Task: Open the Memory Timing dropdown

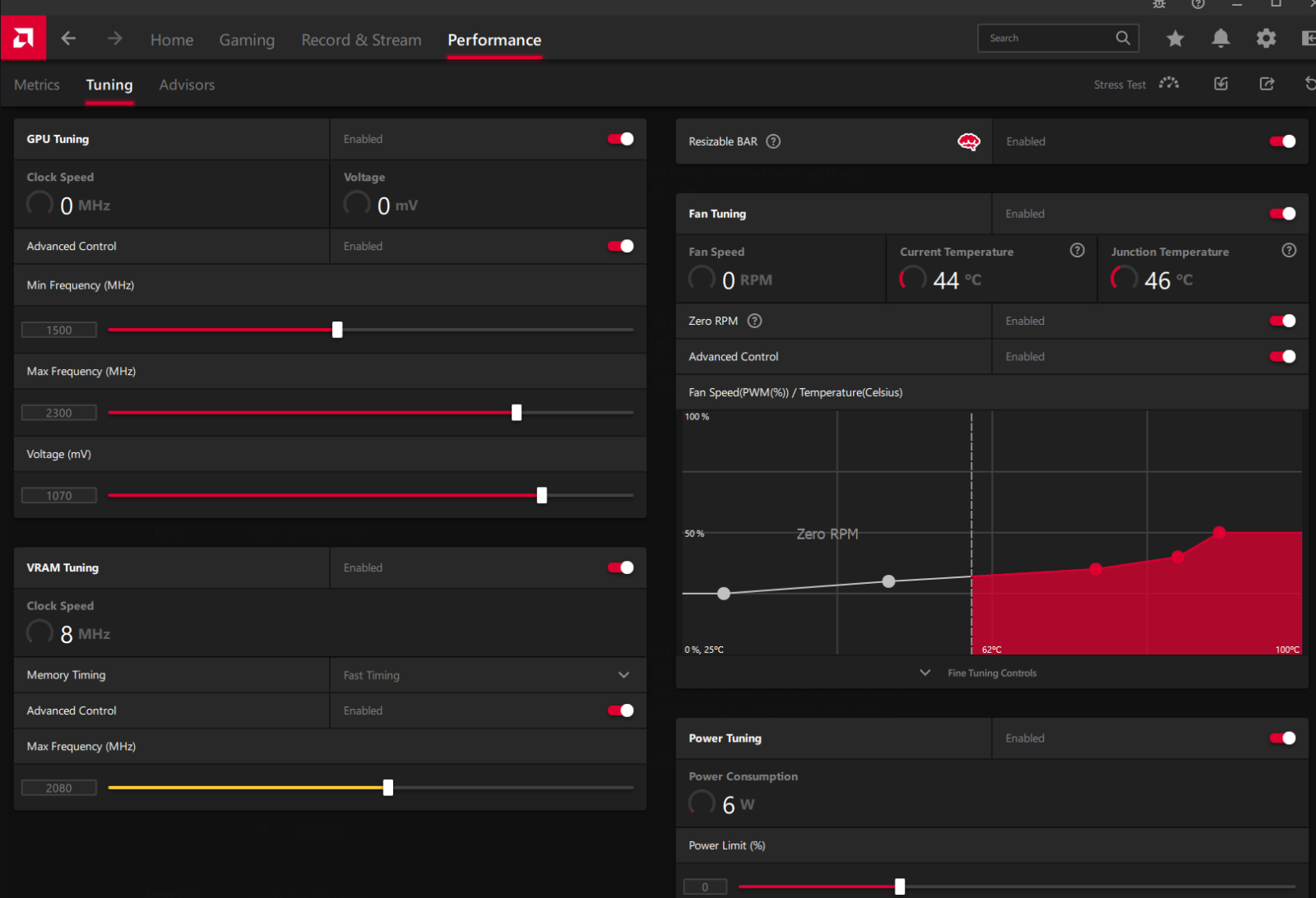Action: (488, 675)
